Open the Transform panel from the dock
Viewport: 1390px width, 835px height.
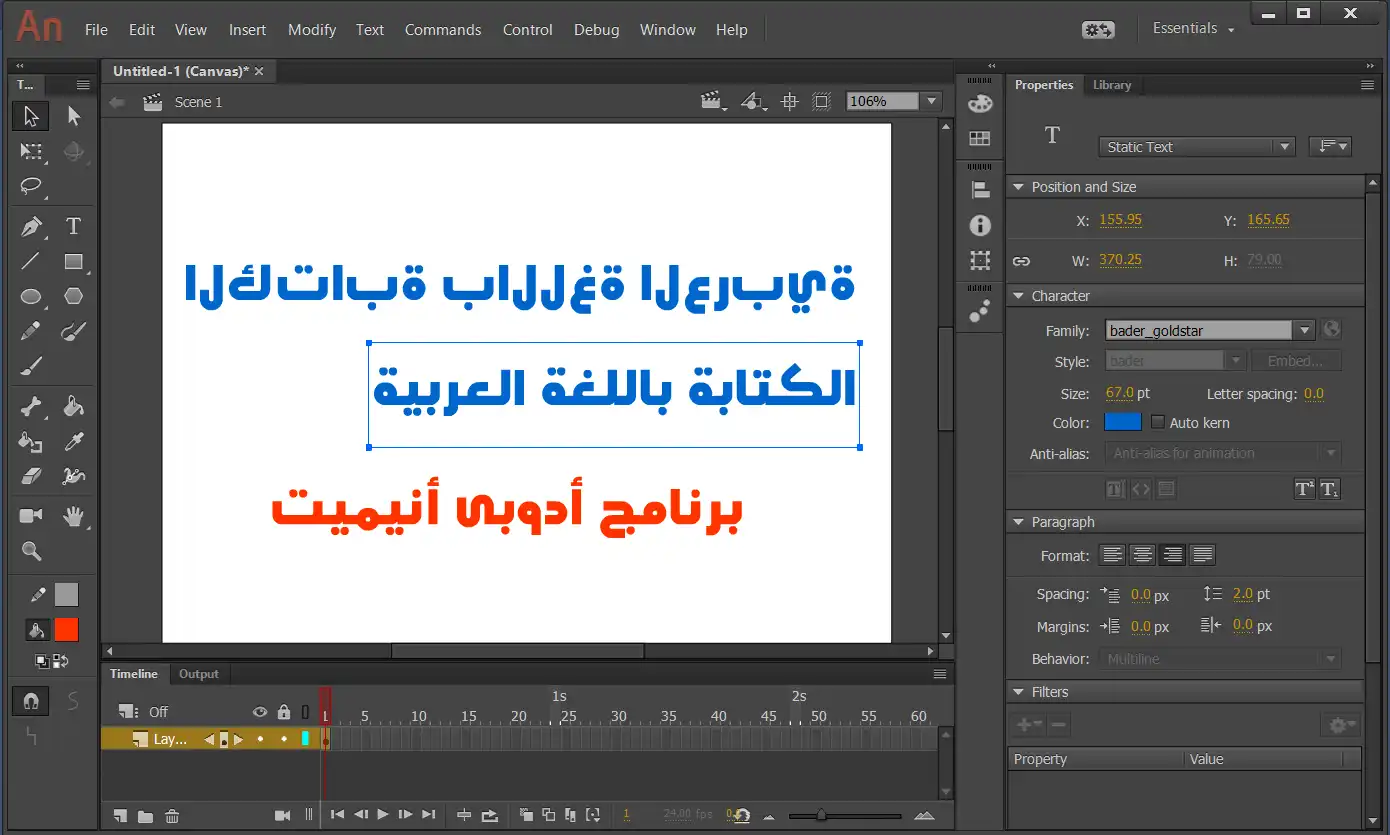tap(980, 261)
